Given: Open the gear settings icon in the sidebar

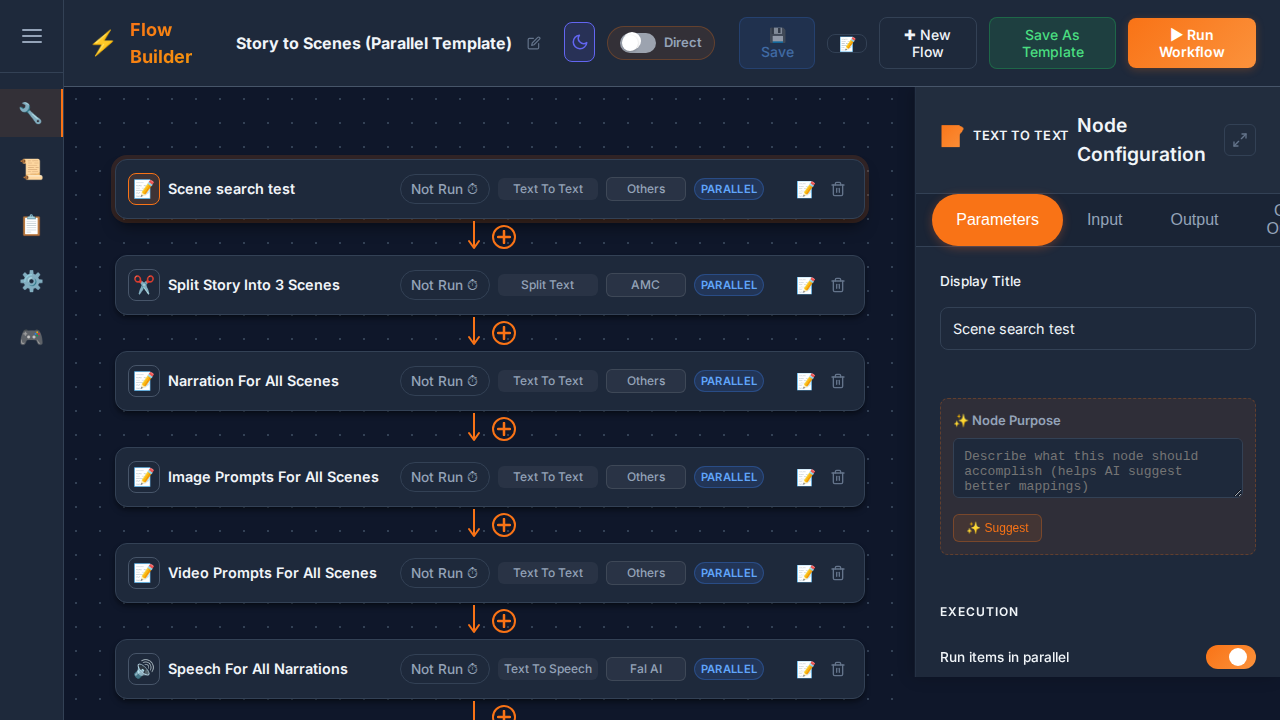Looking at the screenshot, I should tap(32, 281).
